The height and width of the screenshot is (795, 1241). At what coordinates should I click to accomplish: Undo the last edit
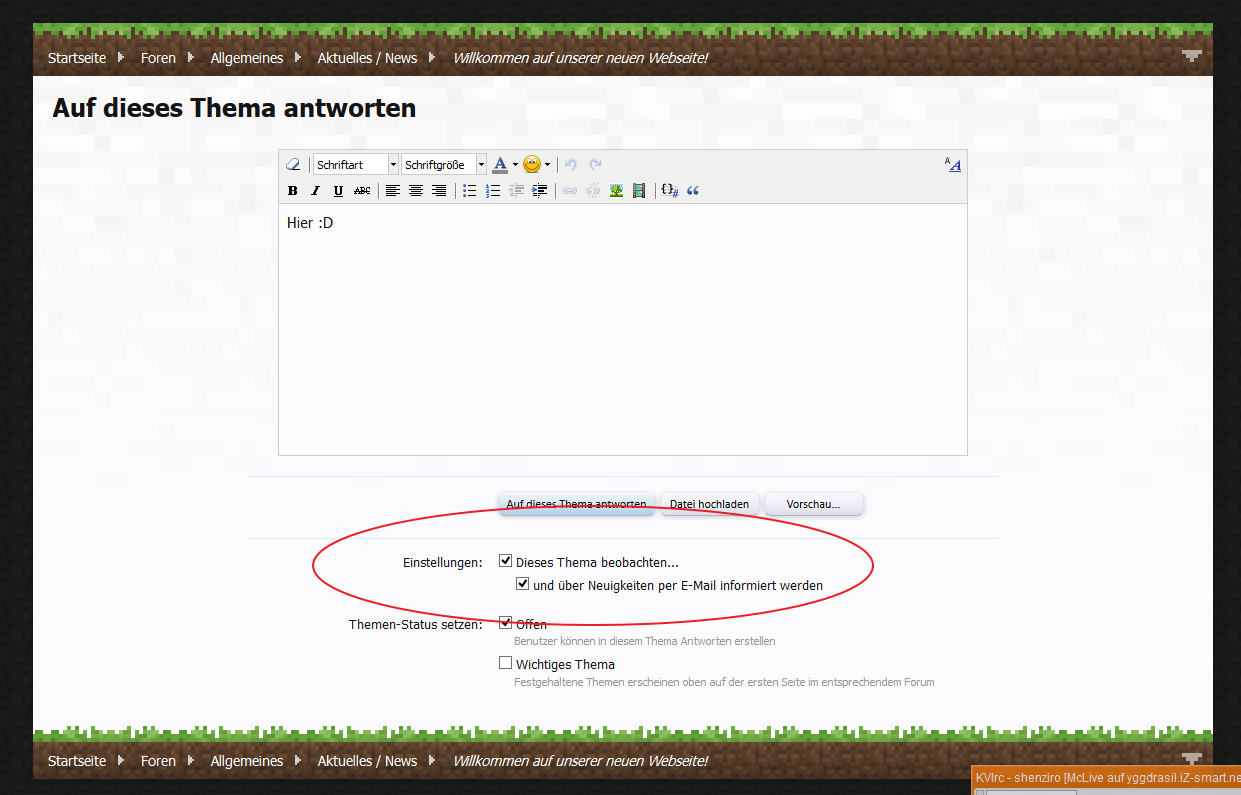click(571, 165)
